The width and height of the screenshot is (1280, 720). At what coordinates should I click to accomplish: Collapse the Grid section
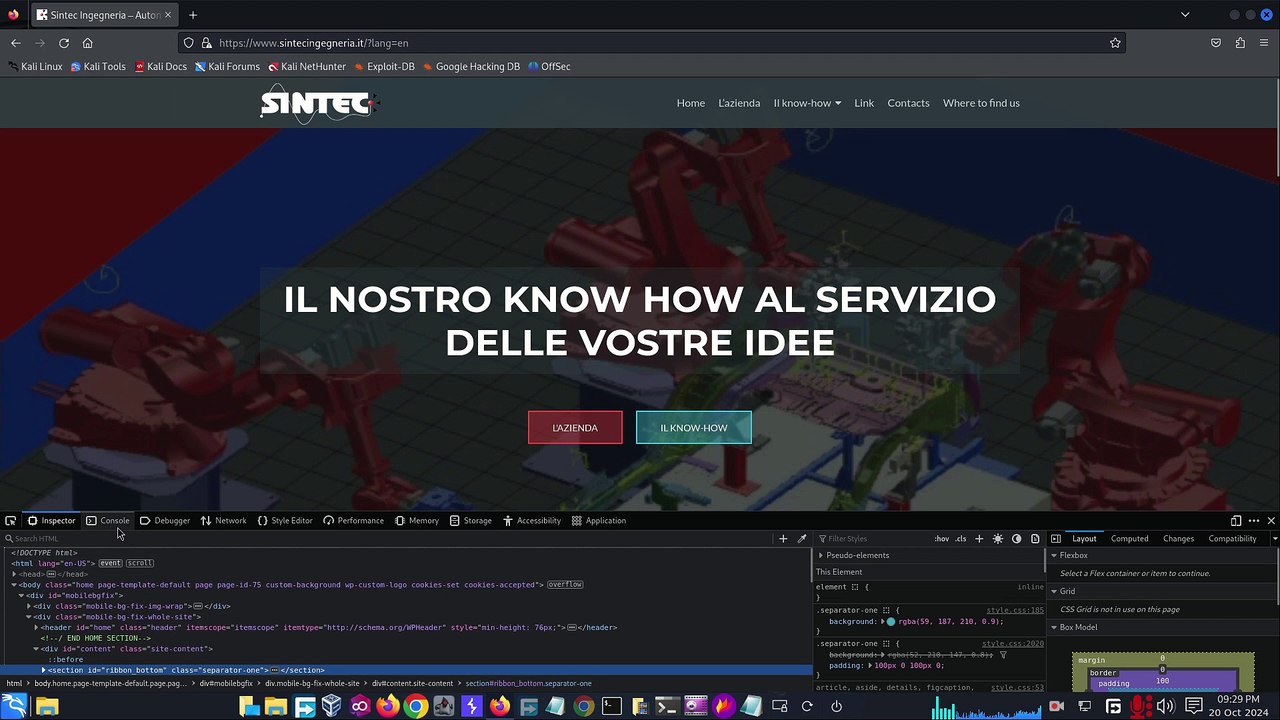click(x=1054, y=591)
